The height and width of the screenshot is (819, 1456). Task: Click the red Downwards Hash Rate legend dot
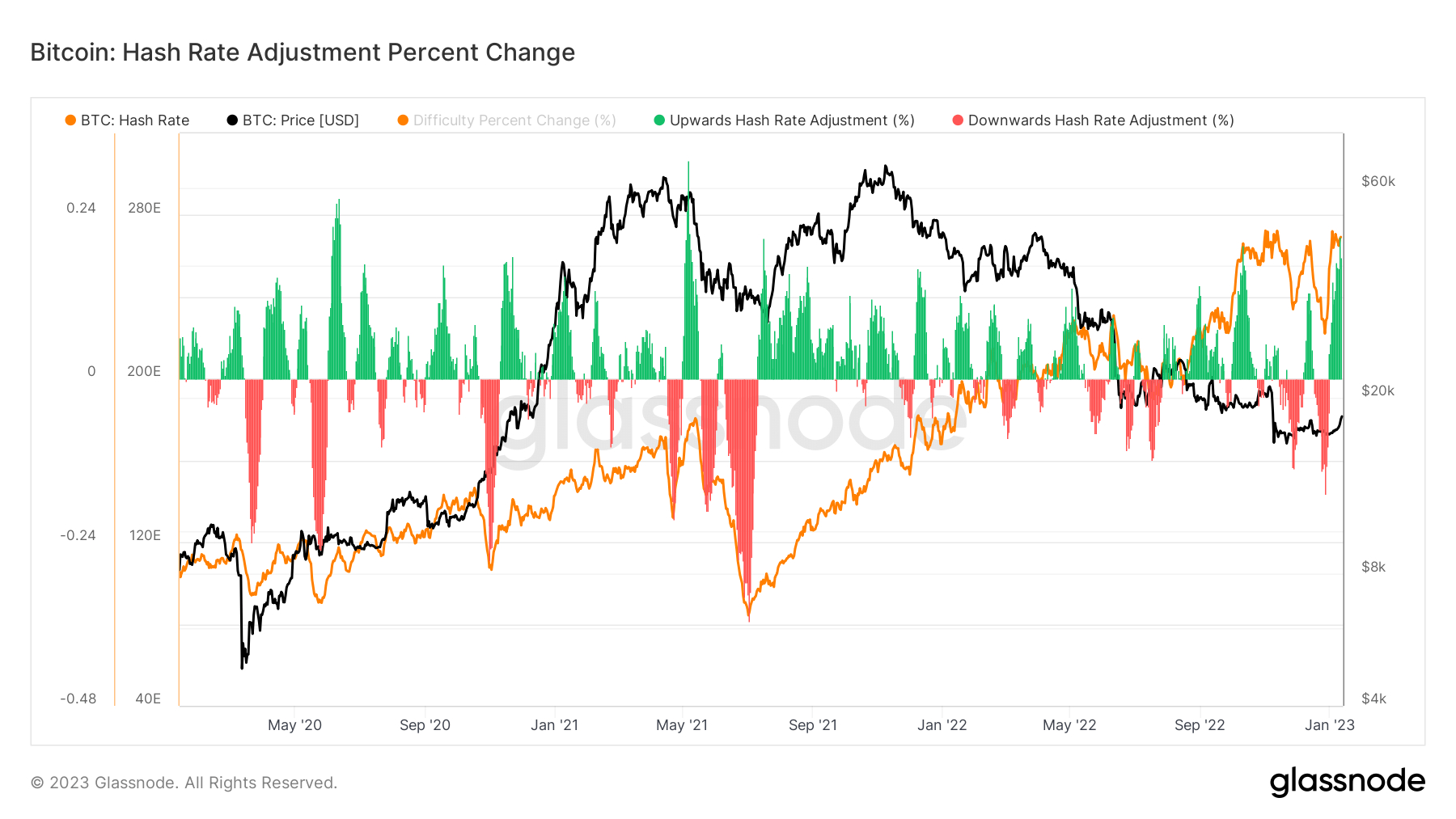(958, 120)
